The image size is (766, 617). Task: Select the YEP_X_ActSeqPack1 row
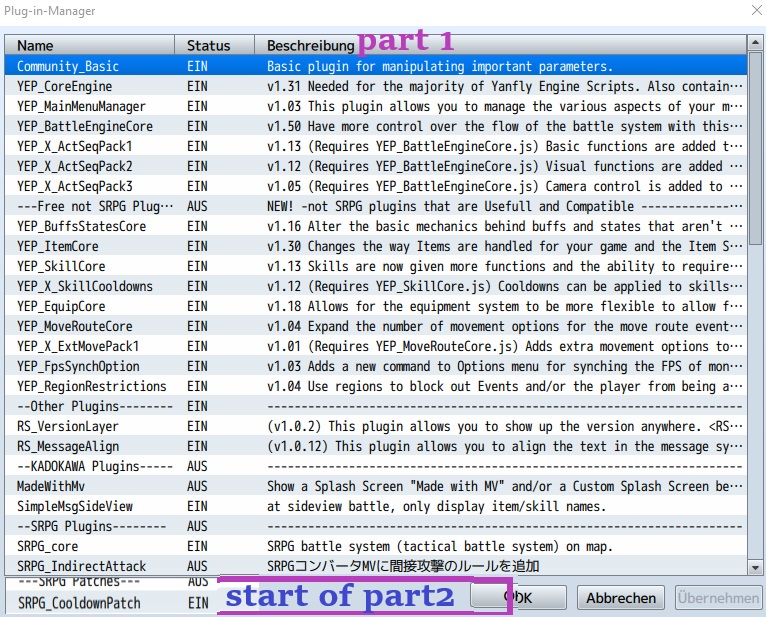tap(376, 146)
